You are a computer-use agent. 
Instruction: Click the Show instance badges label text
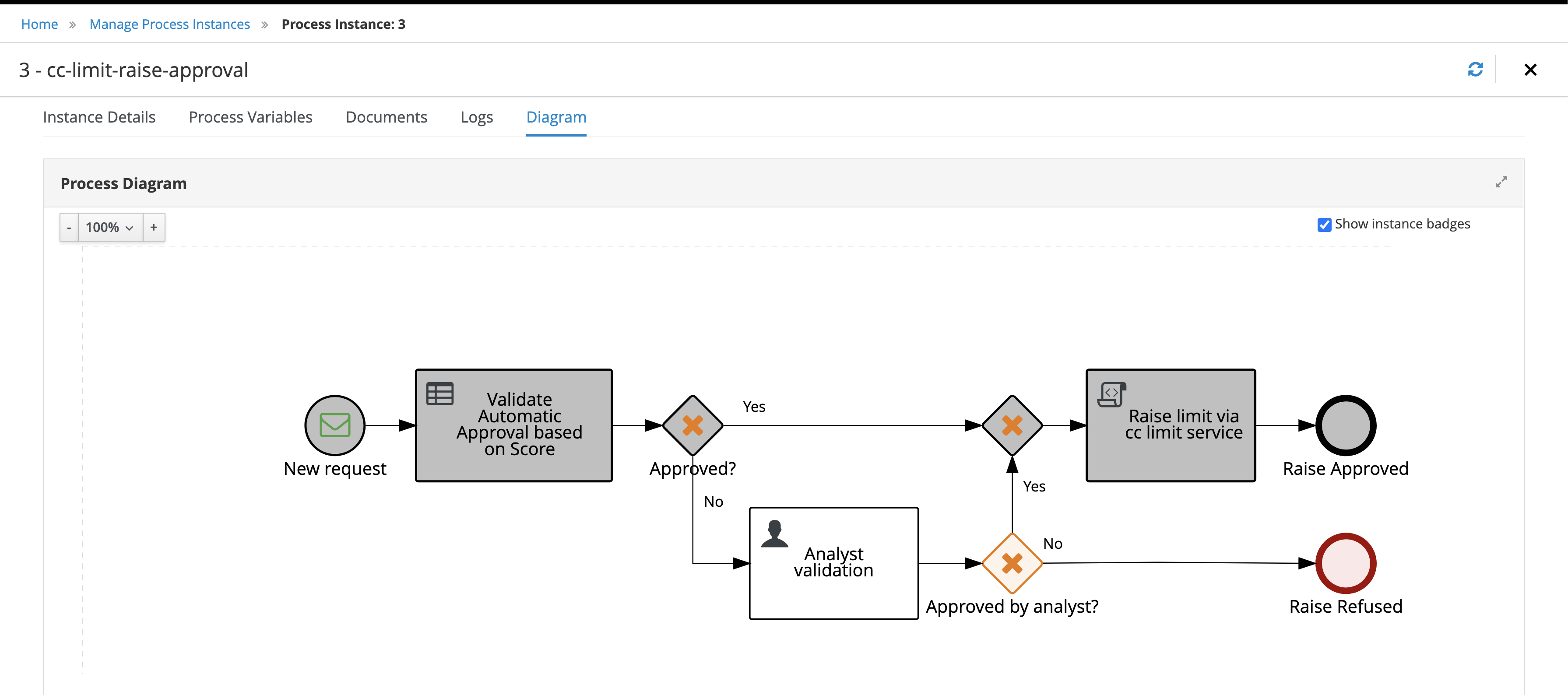tap(1403, 224)
